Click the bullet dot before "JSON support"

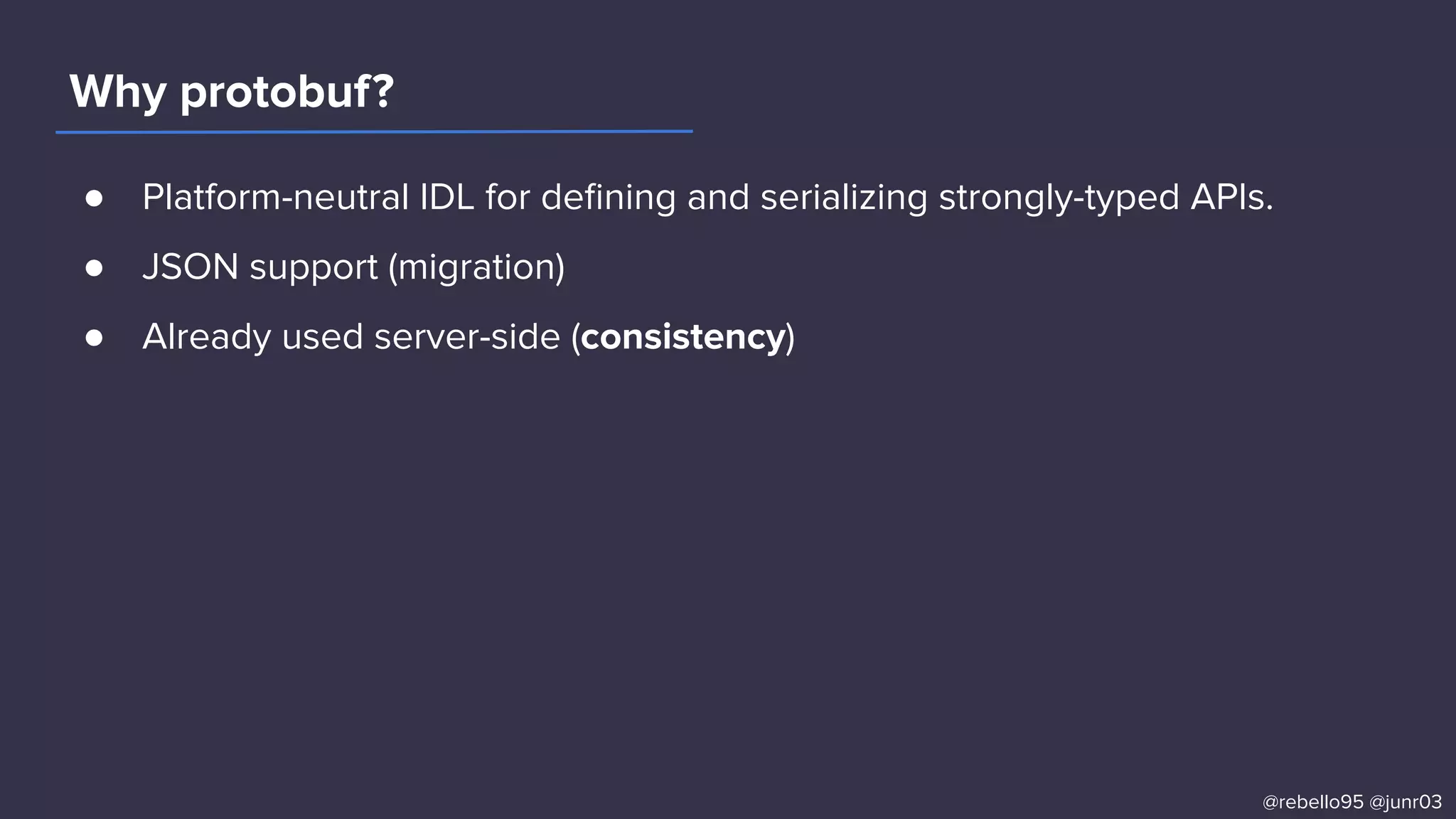coord(94,268)
